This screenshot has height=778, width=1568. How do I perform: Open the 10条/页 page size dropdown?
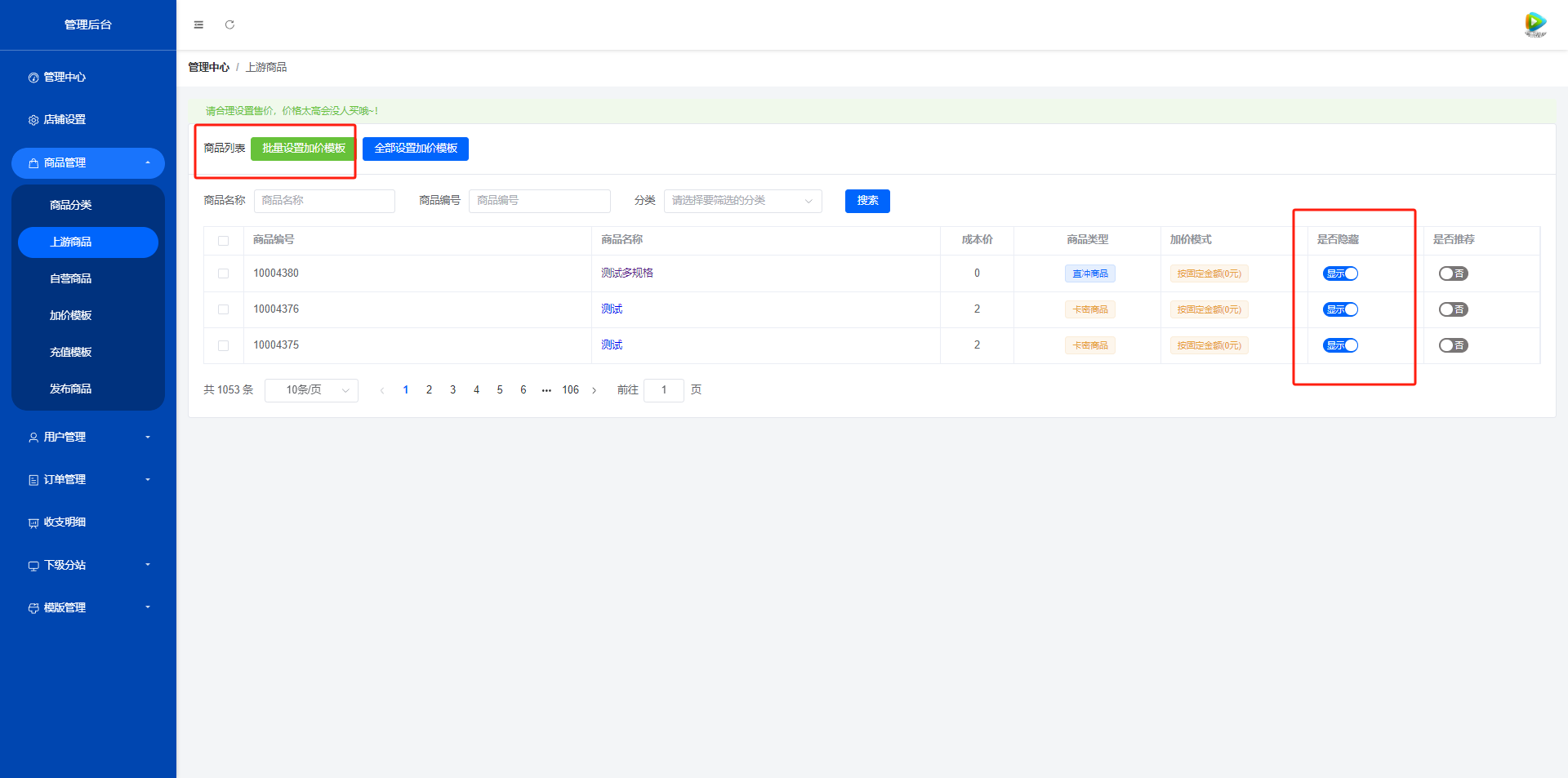tap(311, 390)
